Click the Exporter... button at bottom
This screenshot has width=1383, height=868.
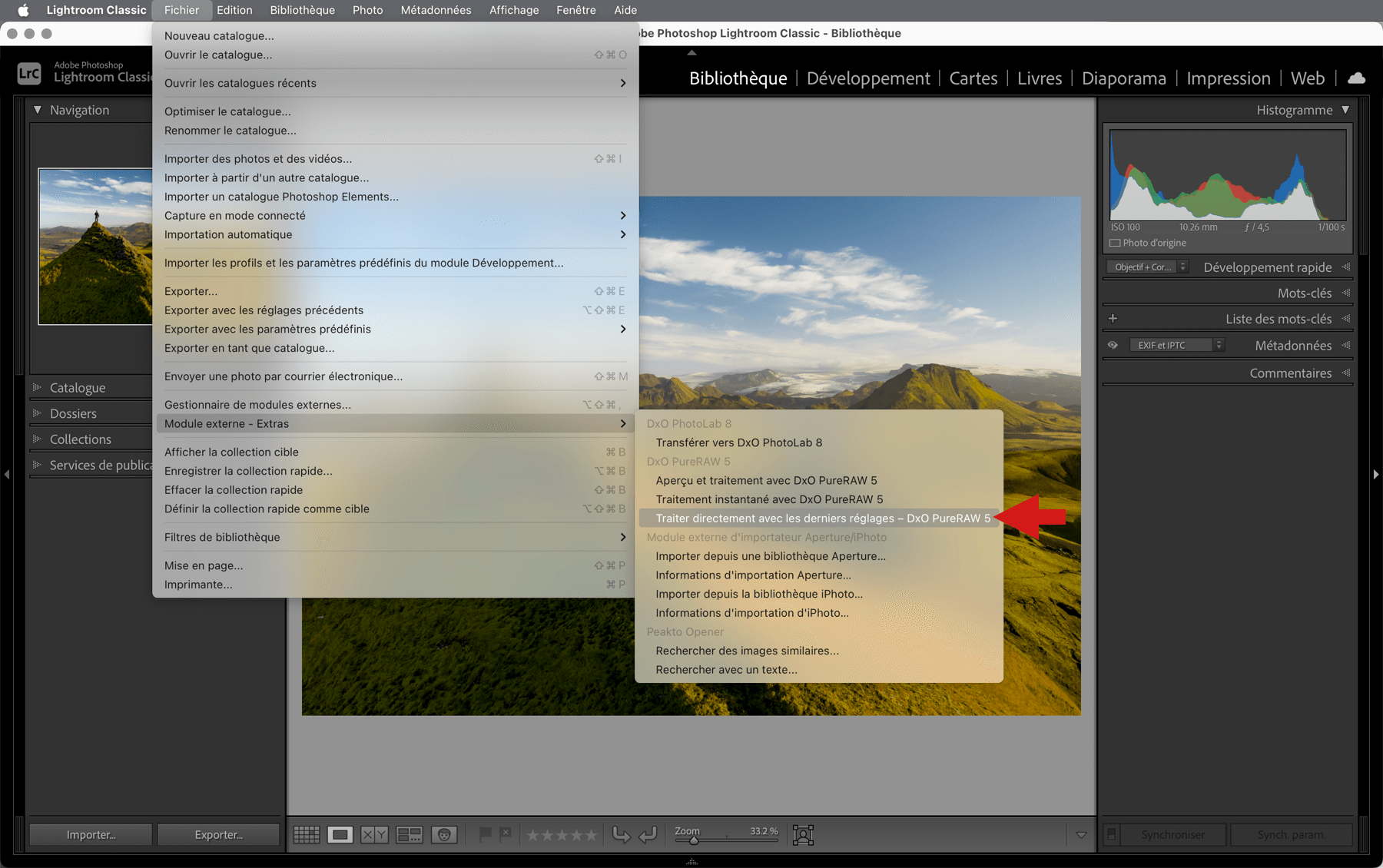click(218, 835)
